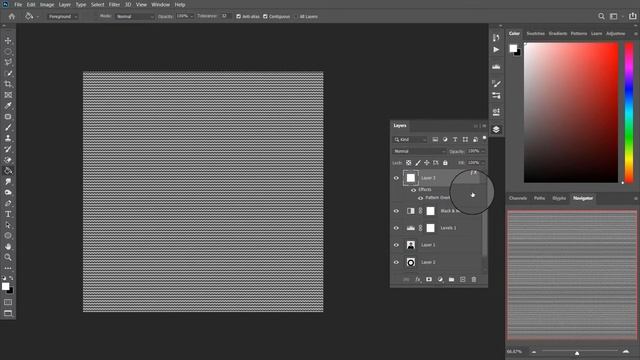Open the Histogram collapsed panel icon
Screen dimensions: 640x360
coord(496,67)
